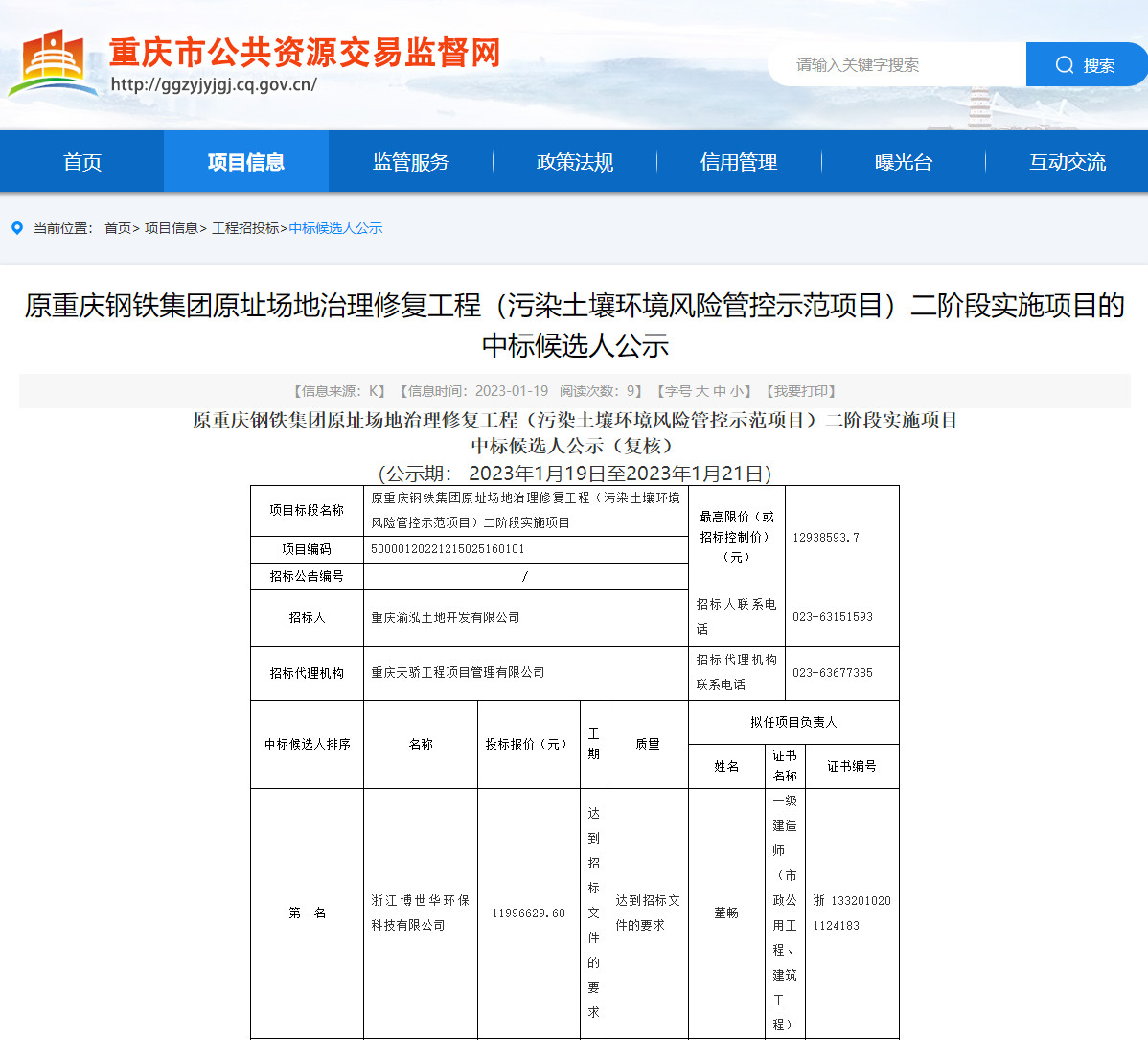Screen dimensions: 1148x1040
Task: Click the 拟任项目负责人 column header
Action: click(x=793, y=723)
